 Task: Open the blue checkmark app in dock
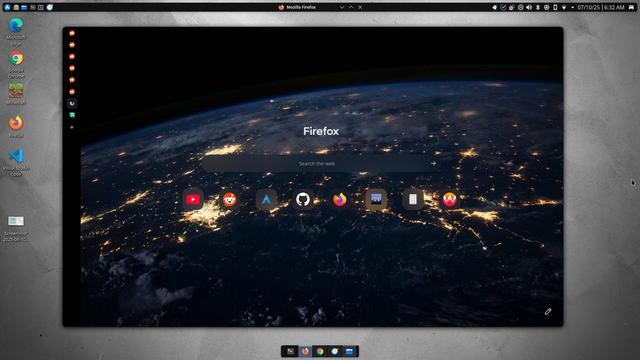click(335, 351)
